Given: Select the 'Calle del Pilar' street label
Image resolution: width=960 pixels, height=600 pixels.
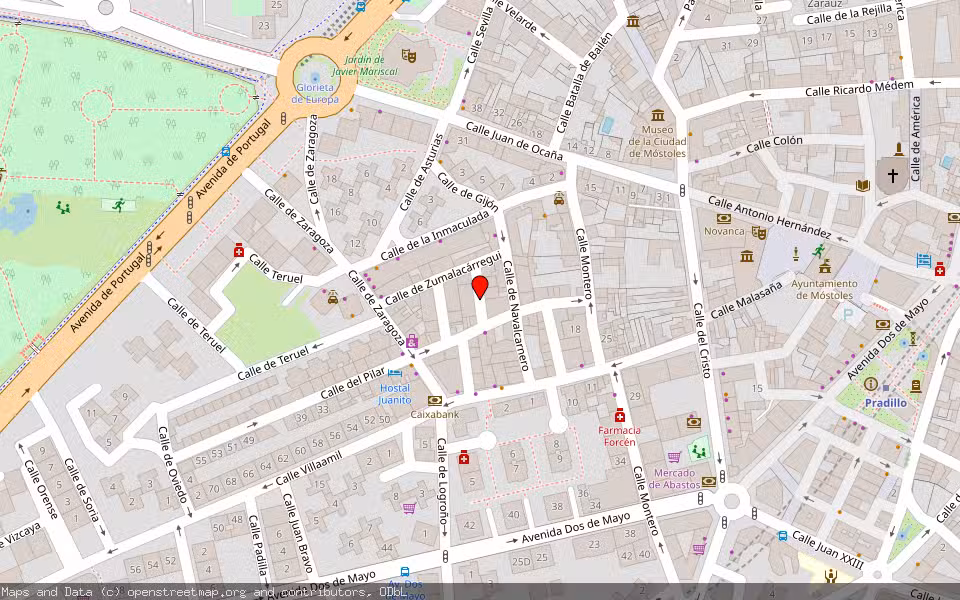Looking at the screenshot, I should pyautogui.click(x=353, y=383).
